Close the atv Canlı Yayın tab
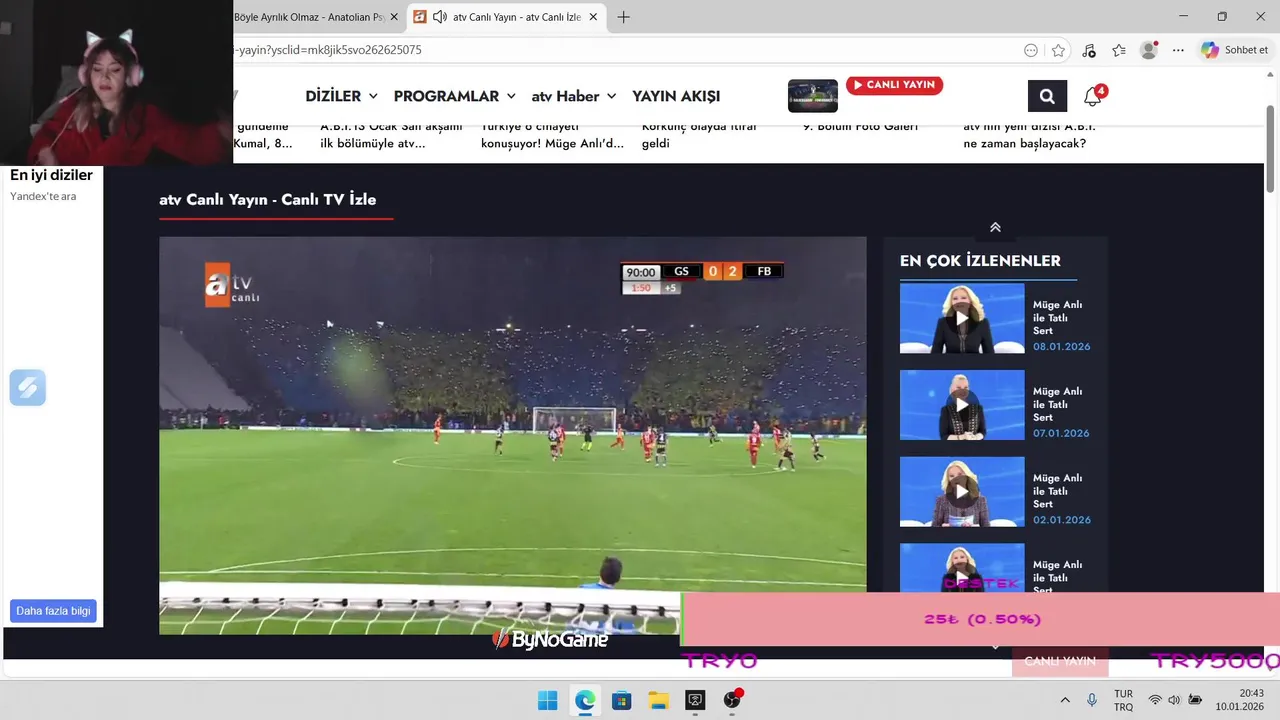The height and width of the screenshot is (720, 1280). coord(594,17)
